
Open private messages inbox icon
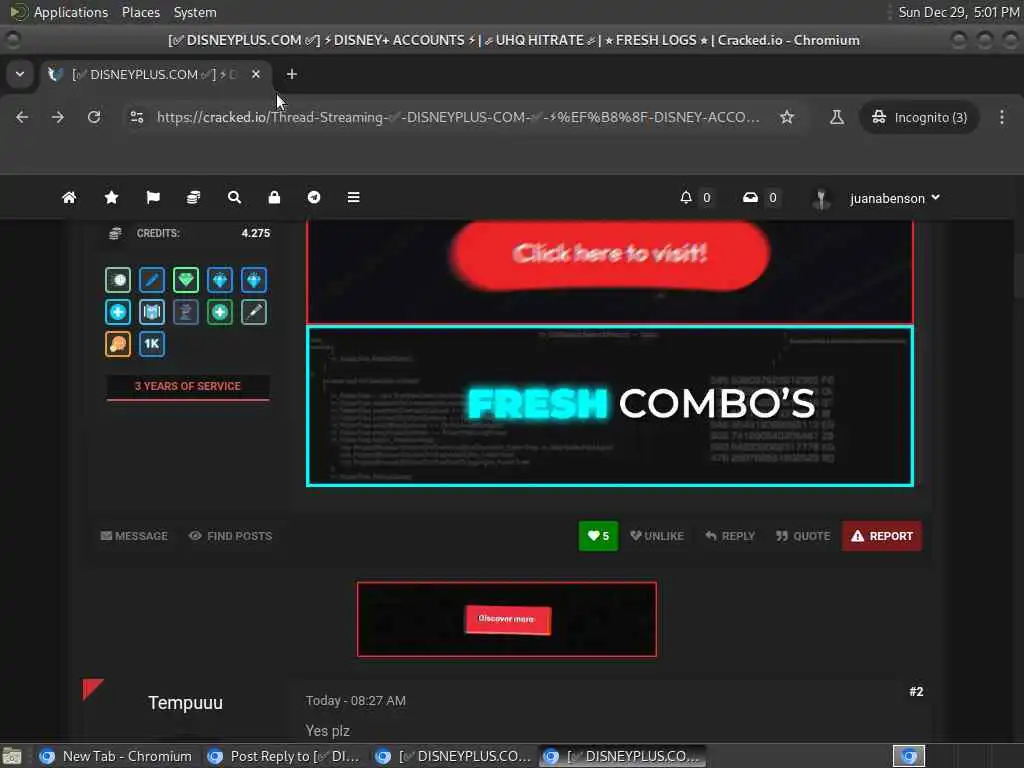tap(750, 197)
